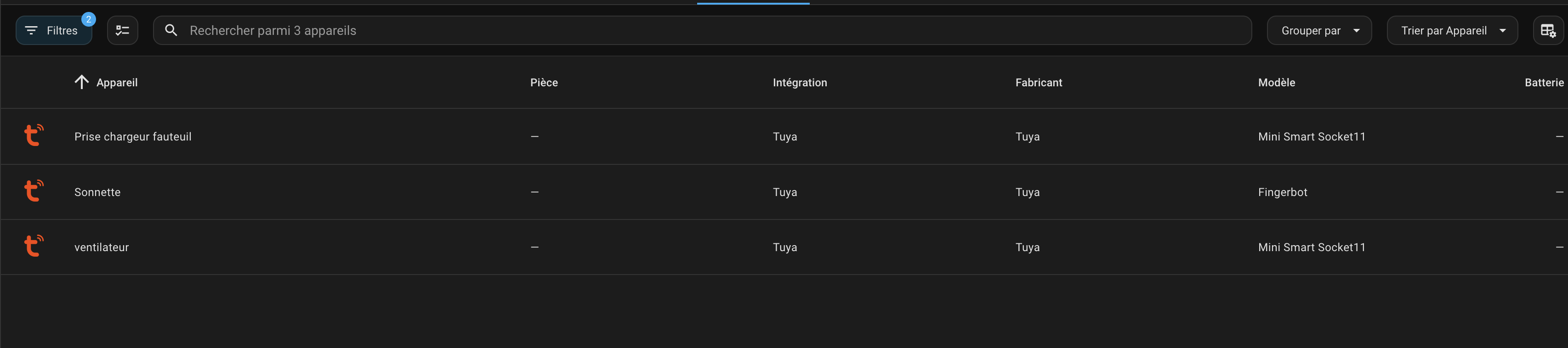Screen dimensions: 1568x348
Task: Enable selection mode checklist icon
Action: click(x=122, y=30)
